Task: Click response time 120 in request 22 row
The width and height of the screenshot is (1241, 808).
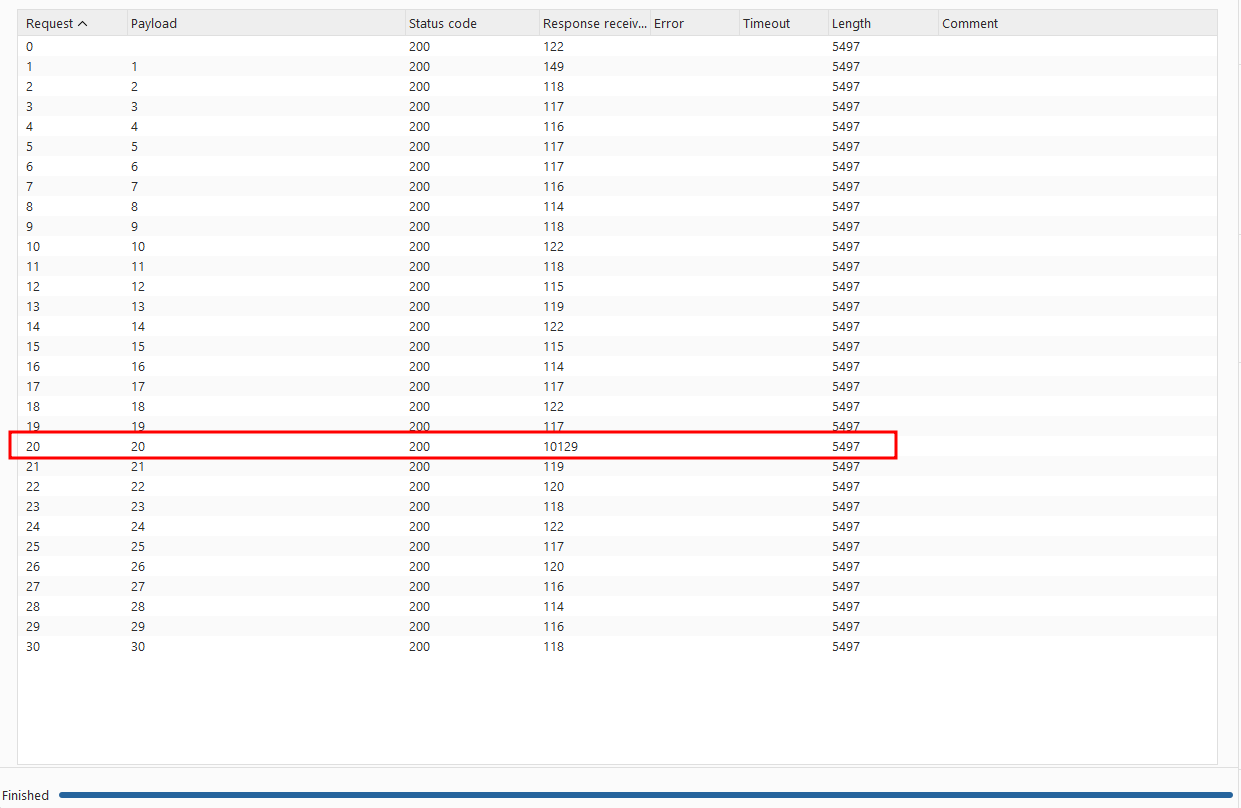Action: pyautogui.click(x=553, y=486)
